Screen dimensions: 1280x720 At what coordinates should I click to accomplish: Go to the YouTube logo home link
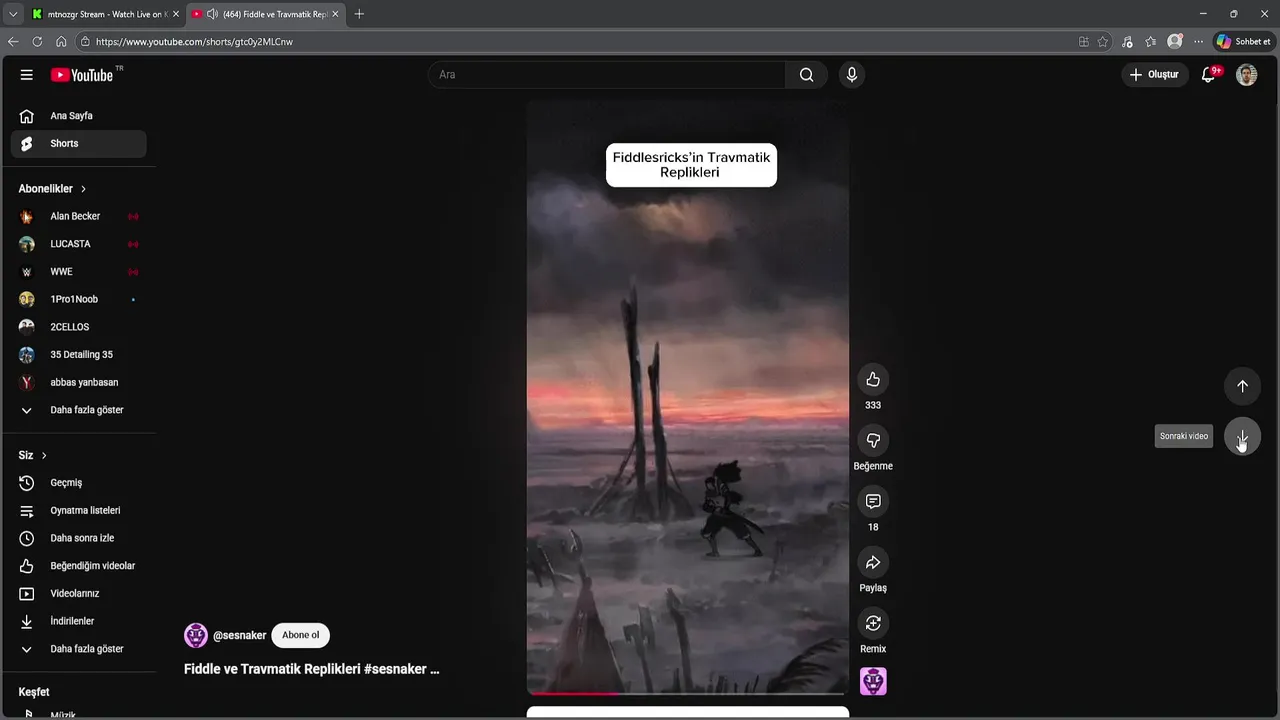tap(82, 75)
